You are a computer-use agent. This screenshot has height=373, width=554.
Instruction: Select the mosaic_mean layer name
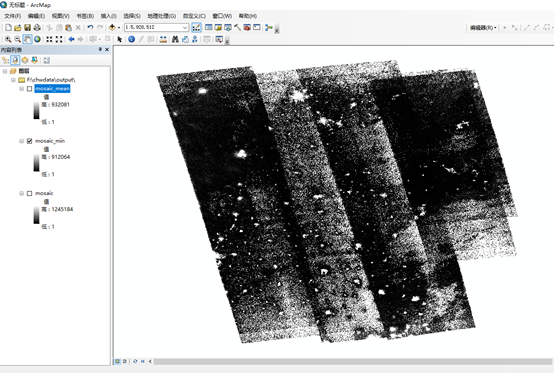pyautogui.click(x=52, y=89)
